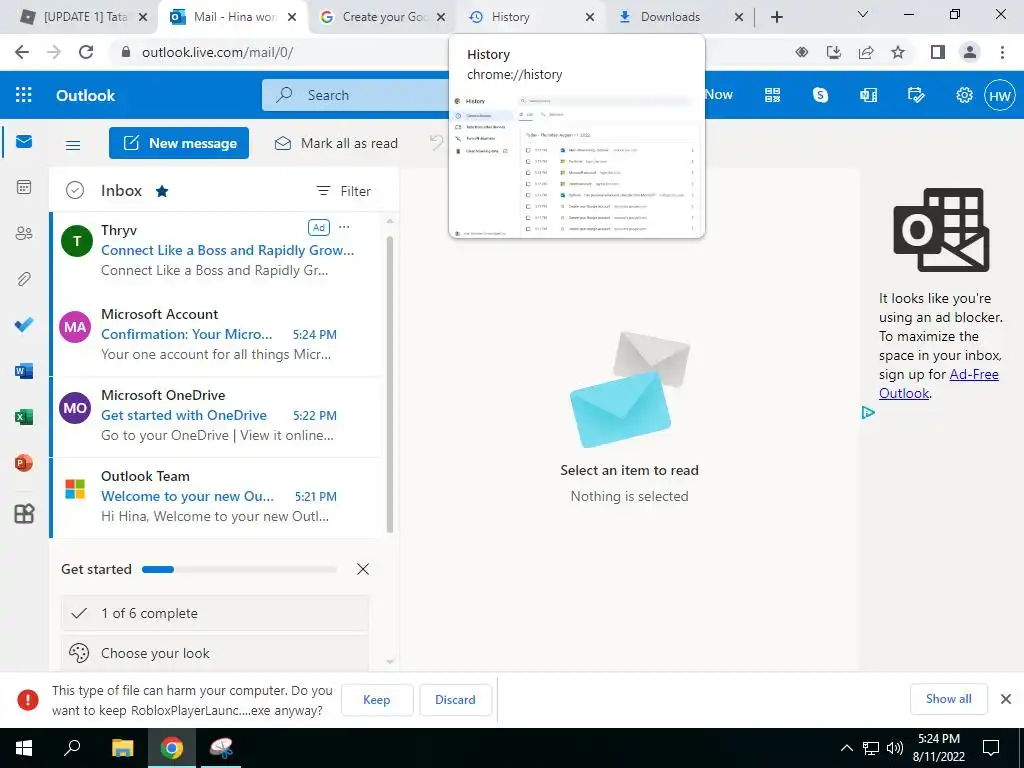Switch to the Mail - Hina tab
The height and width of the screenshot is (768, 1024).
pyautogui.click(x=234, y=17)
